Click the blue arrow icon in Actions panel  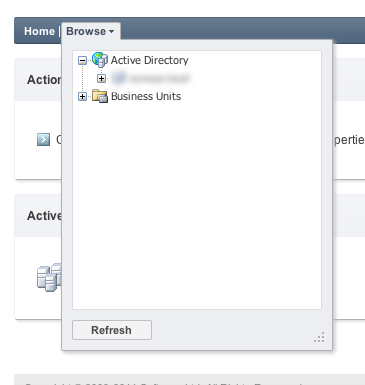43,139
